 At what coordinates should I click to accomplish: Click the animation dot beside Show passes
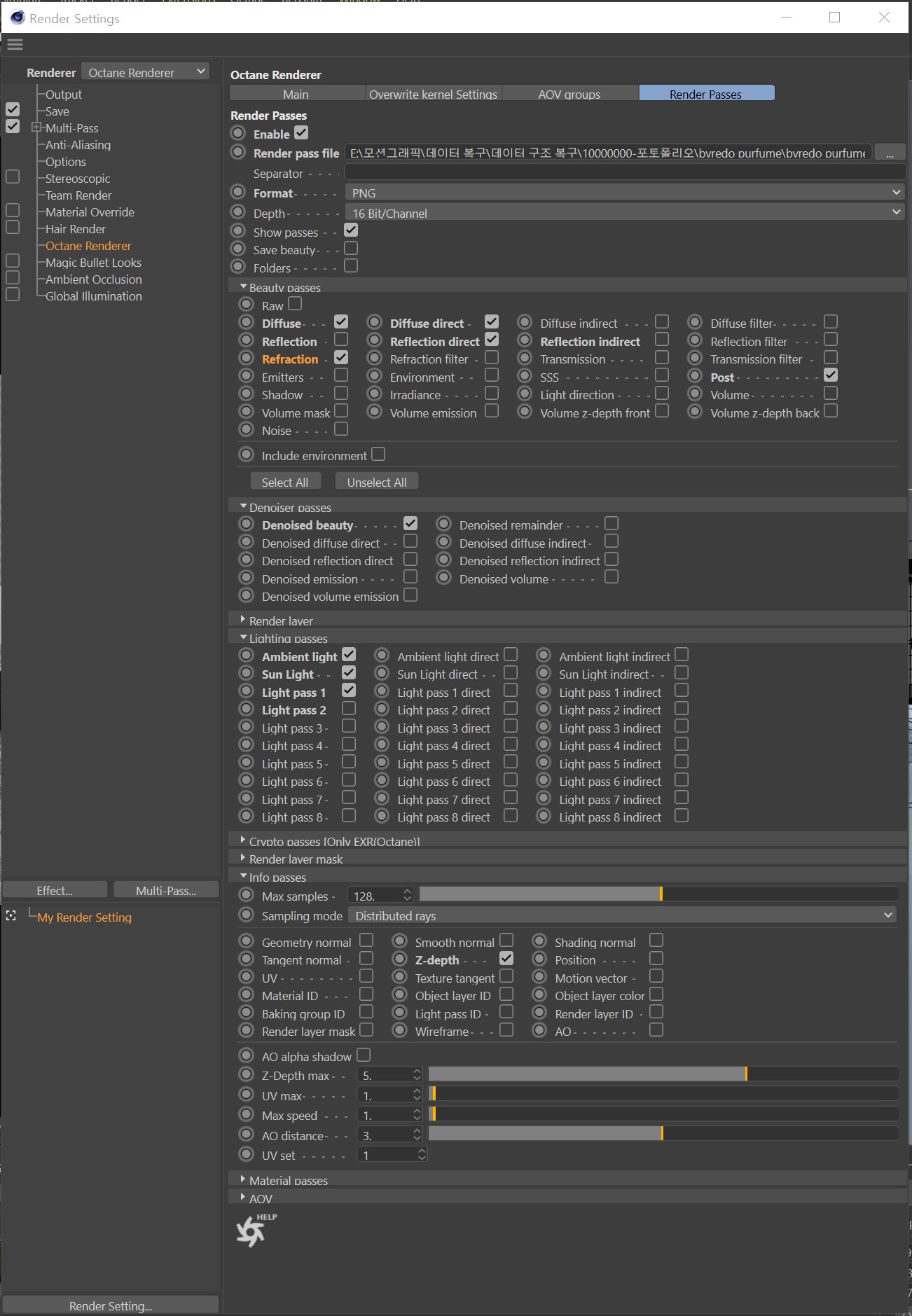click(238, 231)
